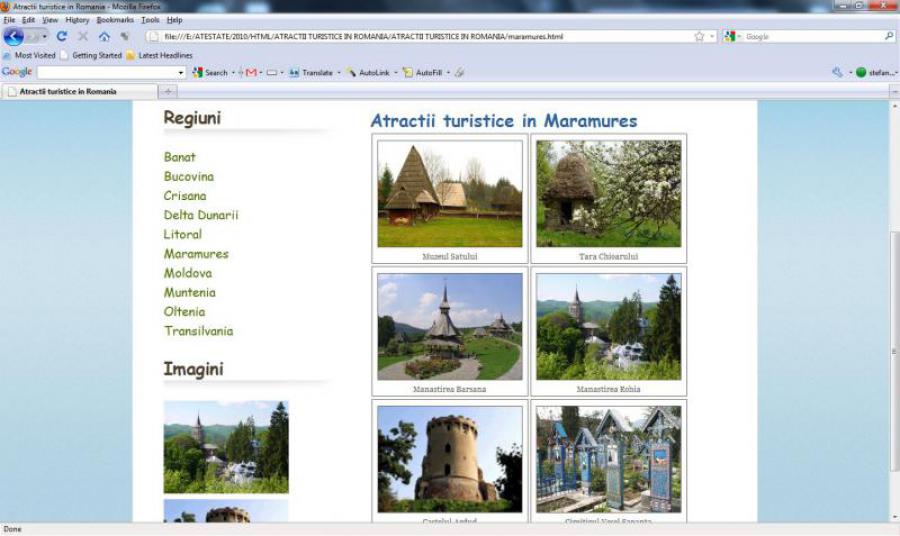Go forward with the Forward arrow button
Viewport: 900px width, 536px height.
click(33, 37)
